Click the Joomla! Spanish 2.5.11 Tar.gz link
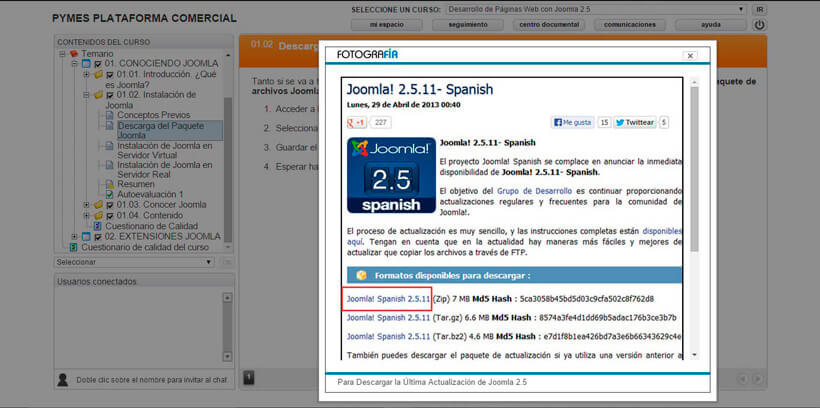820x408 pixels. [x=389, y=318]
